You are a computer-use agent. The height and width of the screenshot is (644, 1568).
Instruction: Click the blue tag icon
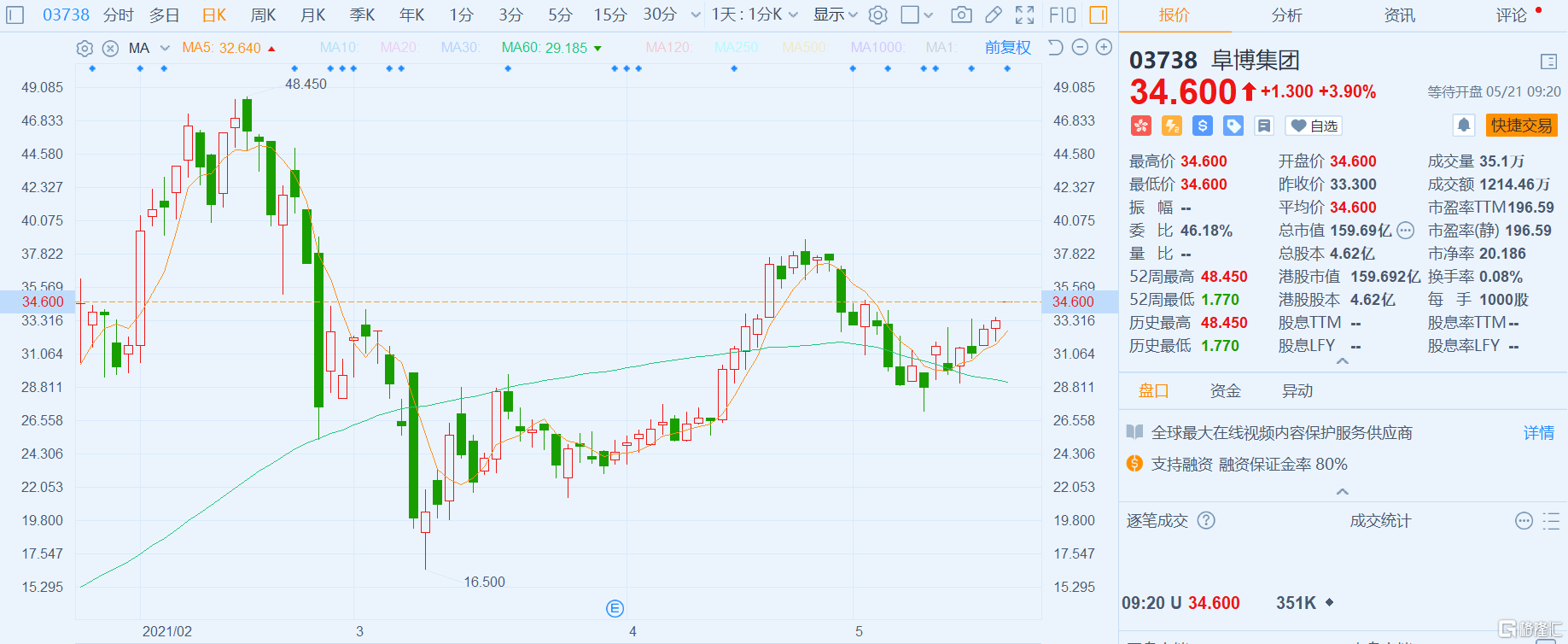[x=1233, y=126]
